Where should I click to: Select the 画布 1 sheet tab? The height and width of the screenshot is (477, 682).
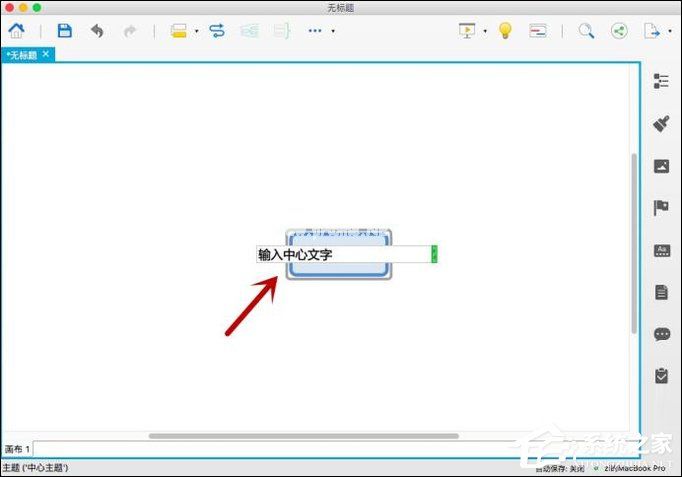click(17, 449)
